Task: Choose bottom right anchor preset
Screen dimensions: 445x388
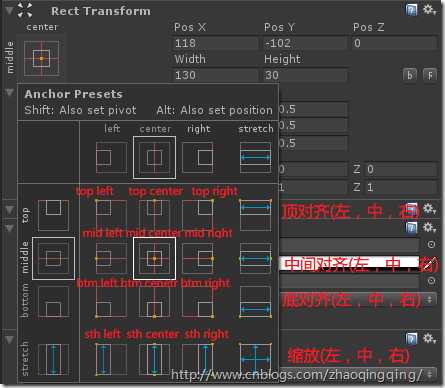Action: (x=198, y=302)
